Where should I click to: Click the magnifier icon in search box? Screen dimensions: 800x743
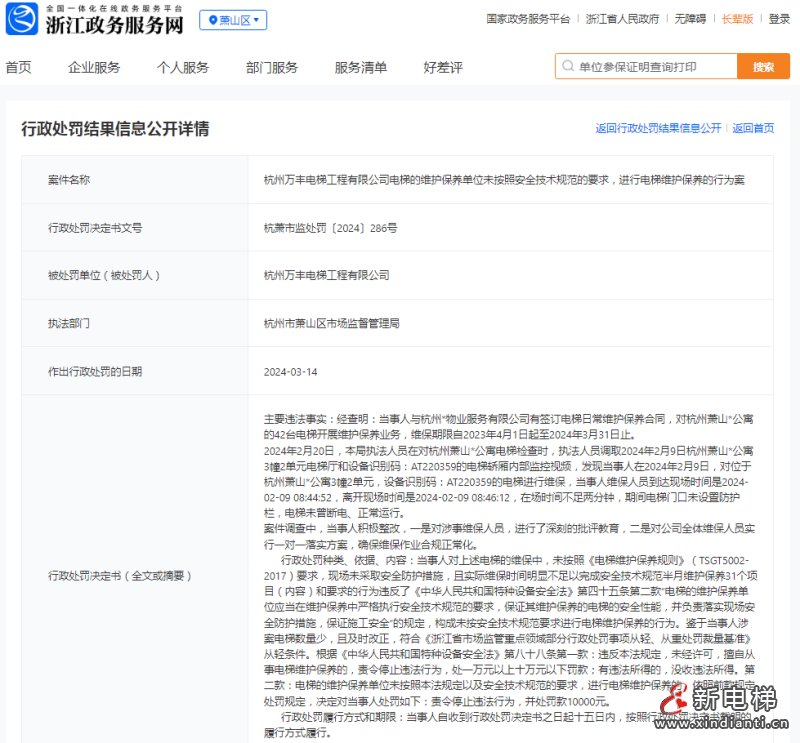point(568,67)
